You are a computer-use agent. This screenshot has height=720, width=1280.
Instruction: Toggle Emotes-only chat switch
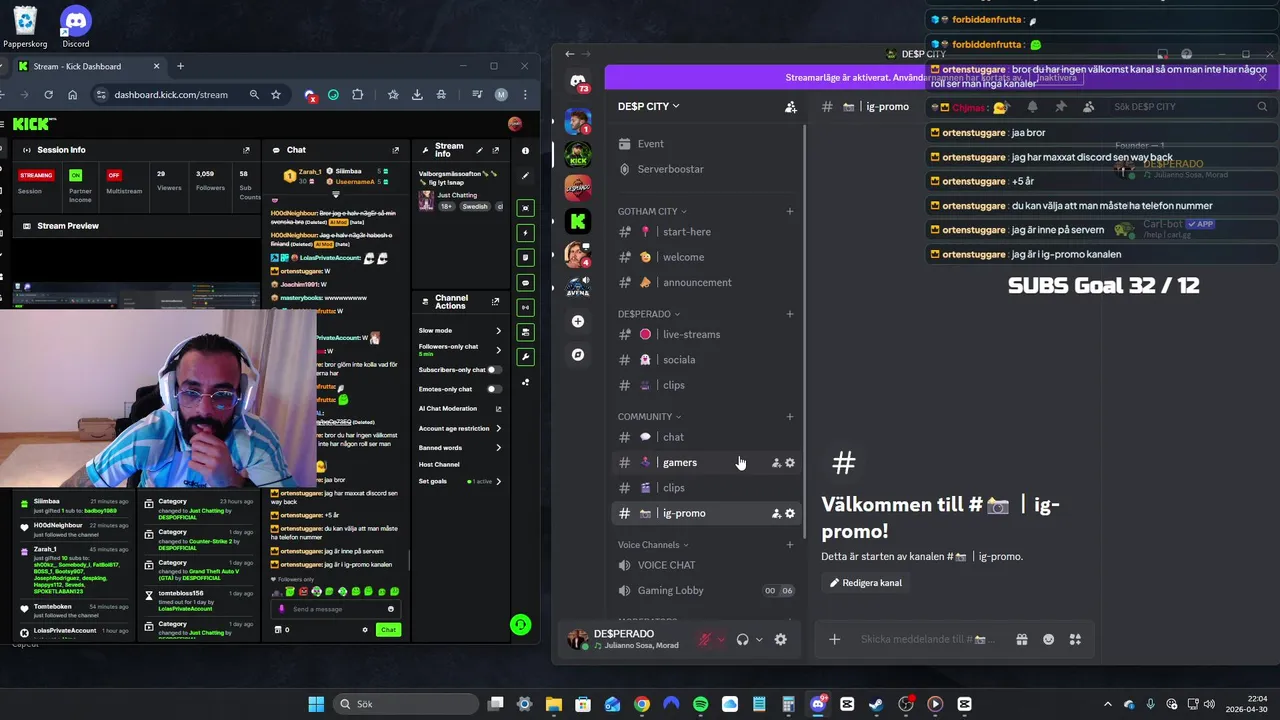click(x=494, y=389)
